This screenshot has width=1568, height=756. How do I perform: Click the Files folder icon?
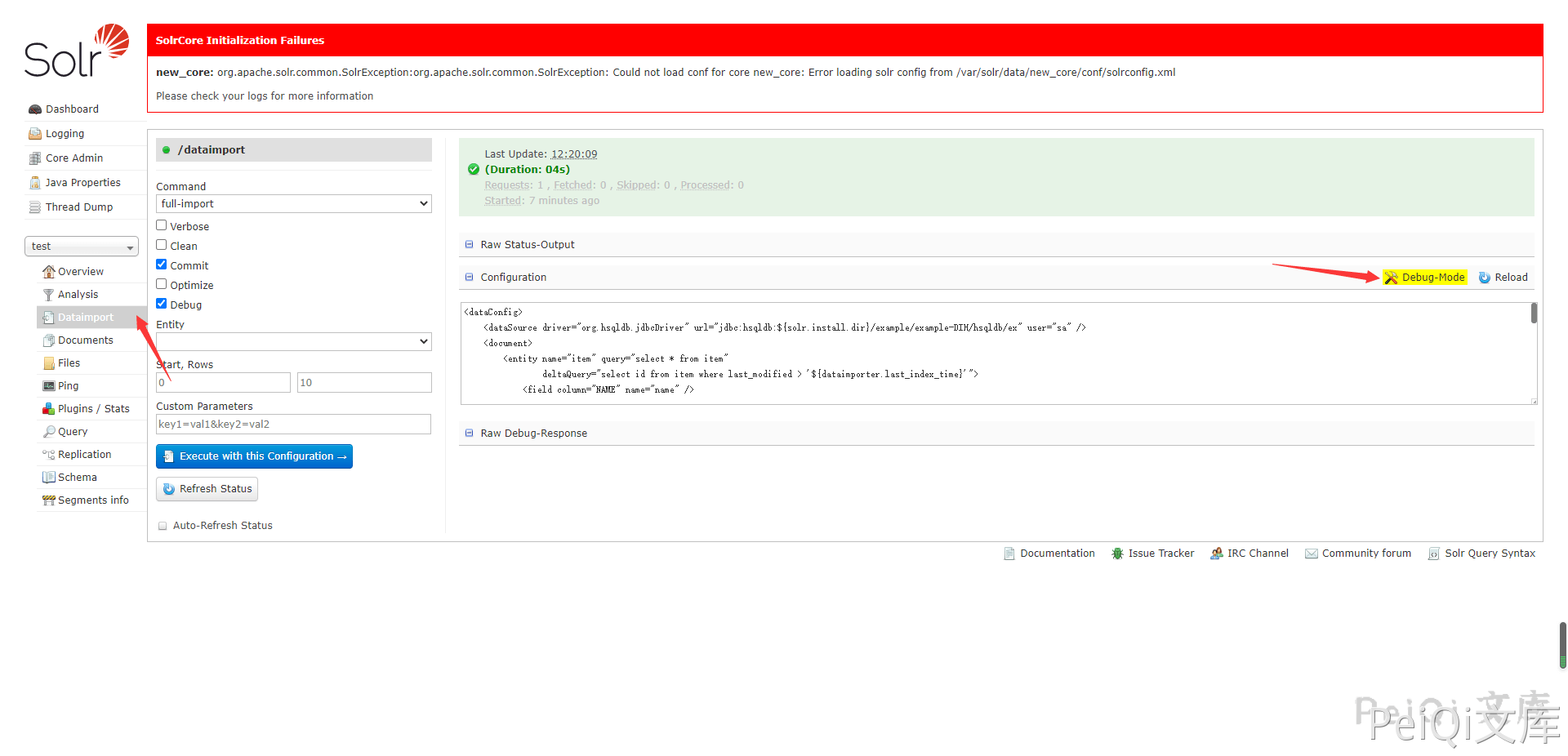49,363
